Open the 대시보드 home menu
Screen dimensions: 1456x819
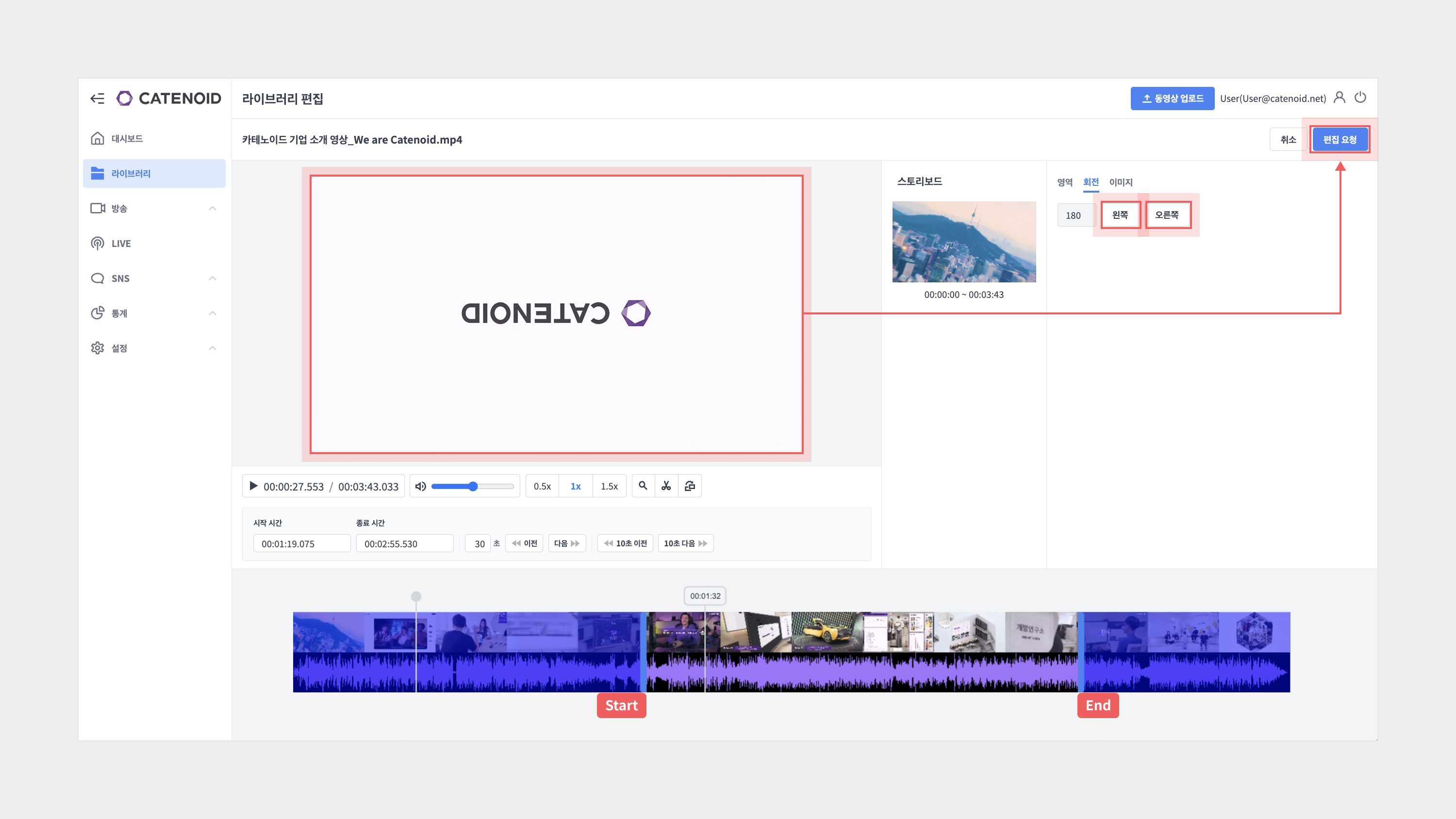[127, 138]
